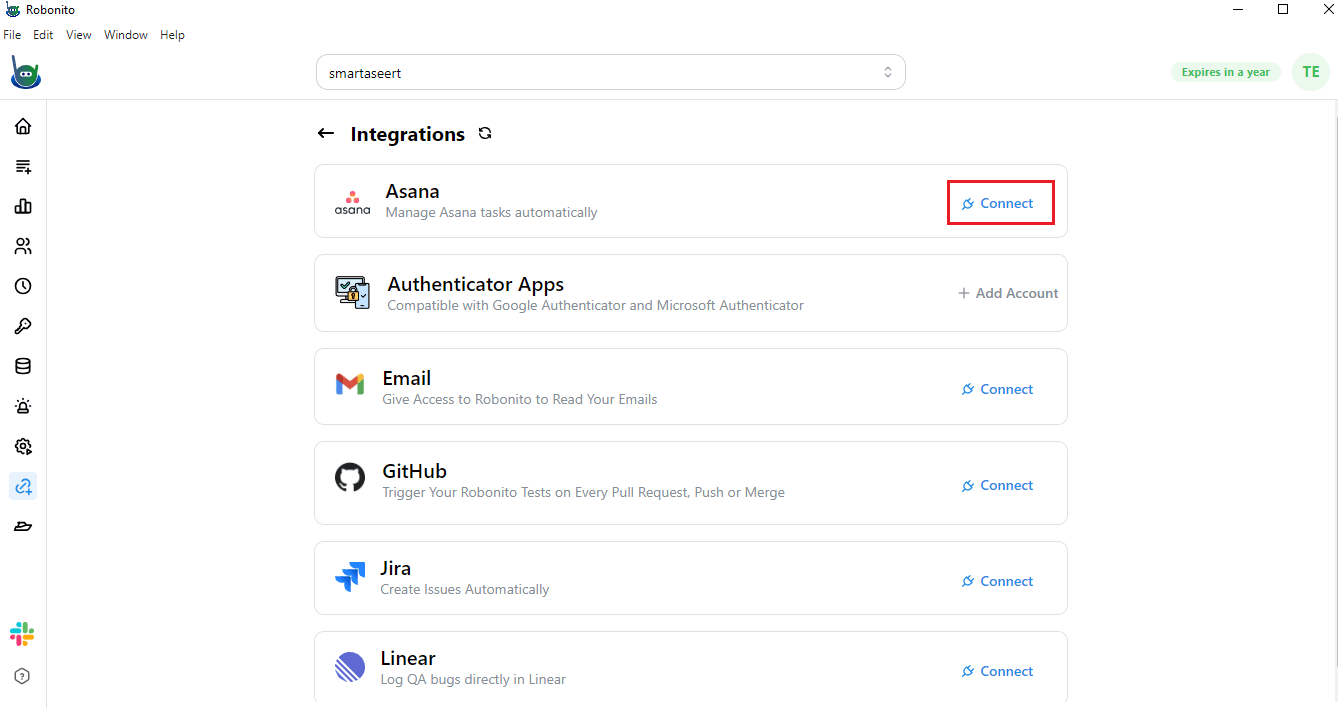
Task: Open the Window menu
Action: click(x=125, y=34)
